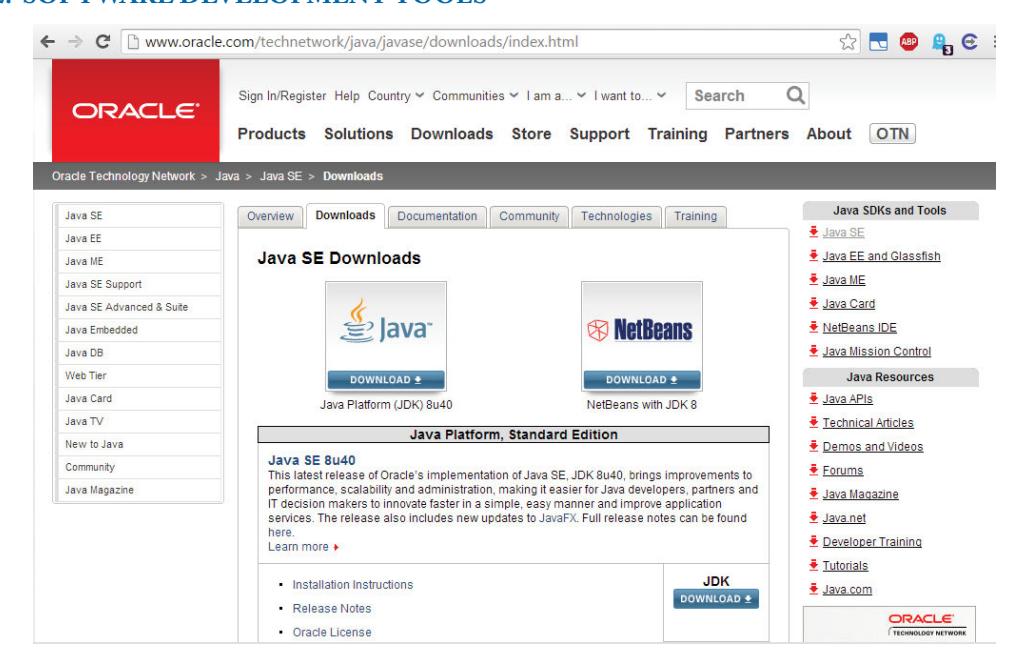Click the red download icon beside Java ME link
The image size is (1024, 672).
pyautogui.click(x=813, y=279)
